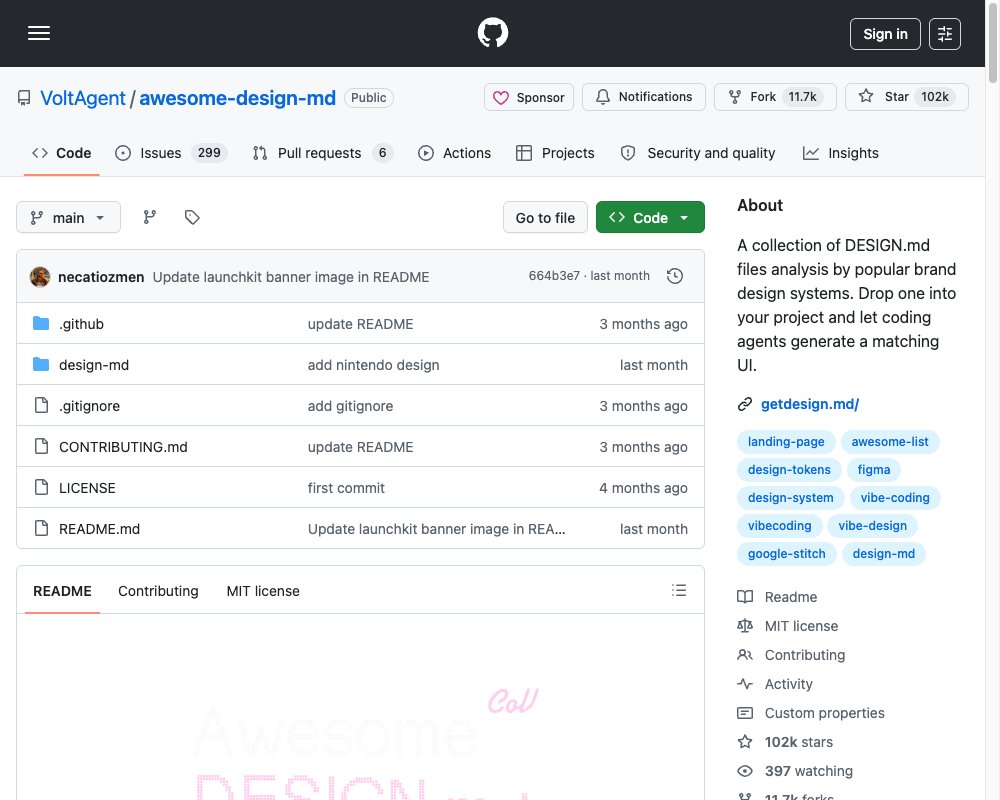Click the Notifications button
1000x800 pixels.
click(643, 97)
